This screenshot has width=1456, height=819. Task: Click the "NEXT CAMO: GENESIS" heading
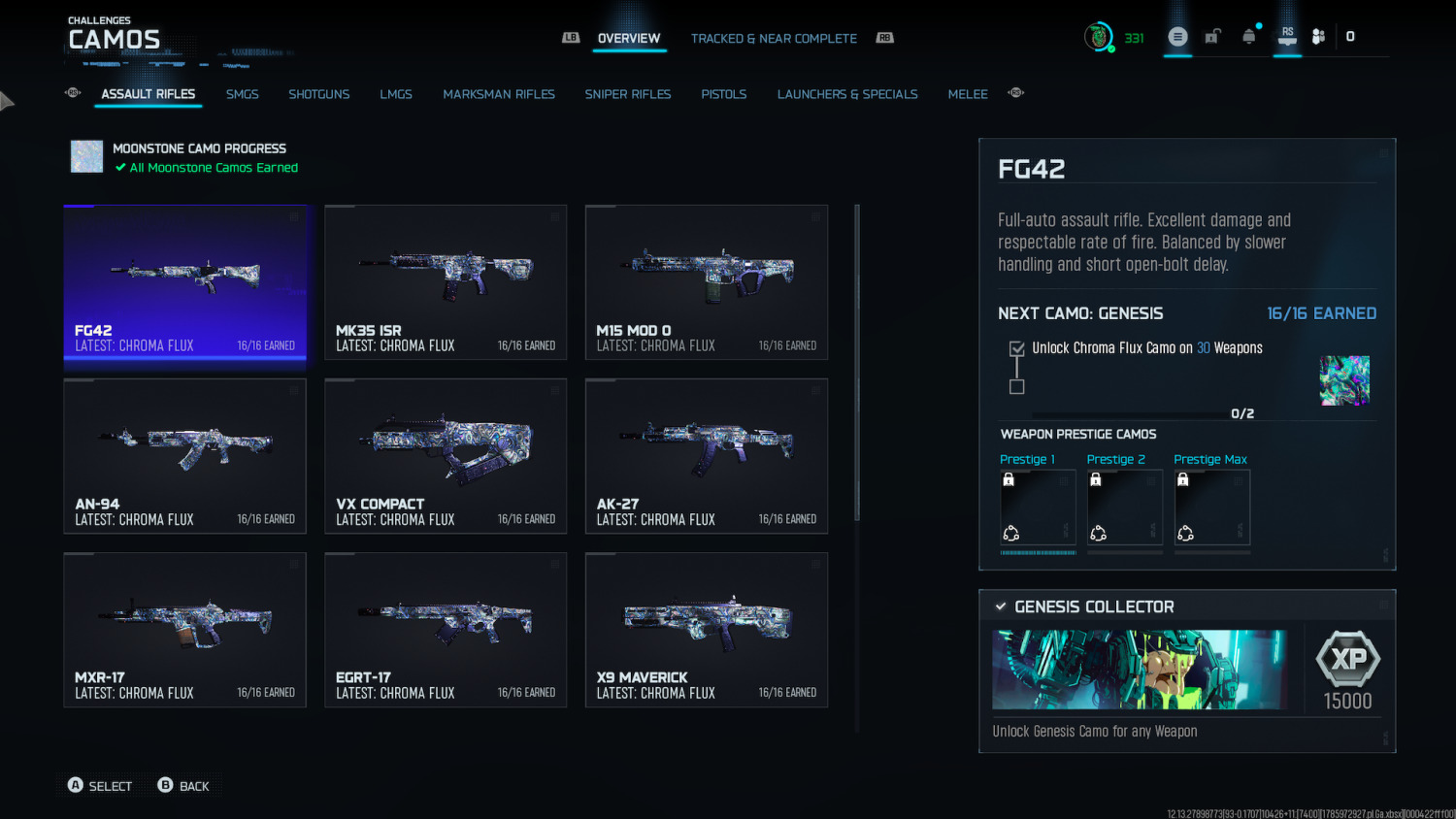point(1080,313)
